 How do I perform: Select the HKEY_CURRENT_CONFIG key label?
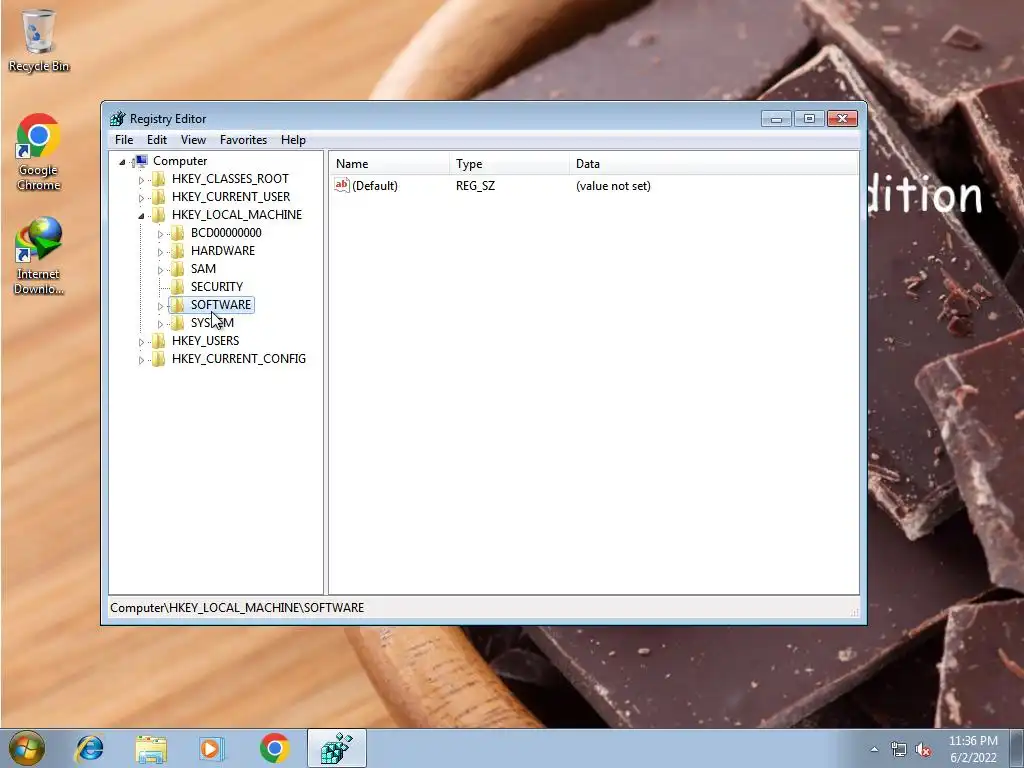(x=238, y=359)
